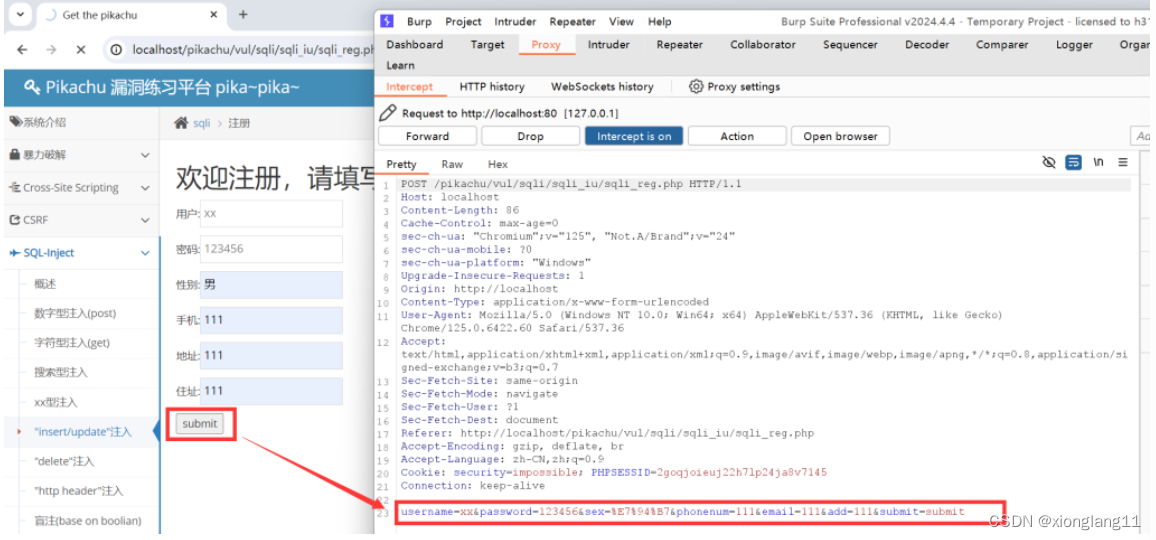Image resolution: width=1156 pixels, height=540 pixels.
Task: Switch to the Dashboard tab
Action: [x=415, y=45]
